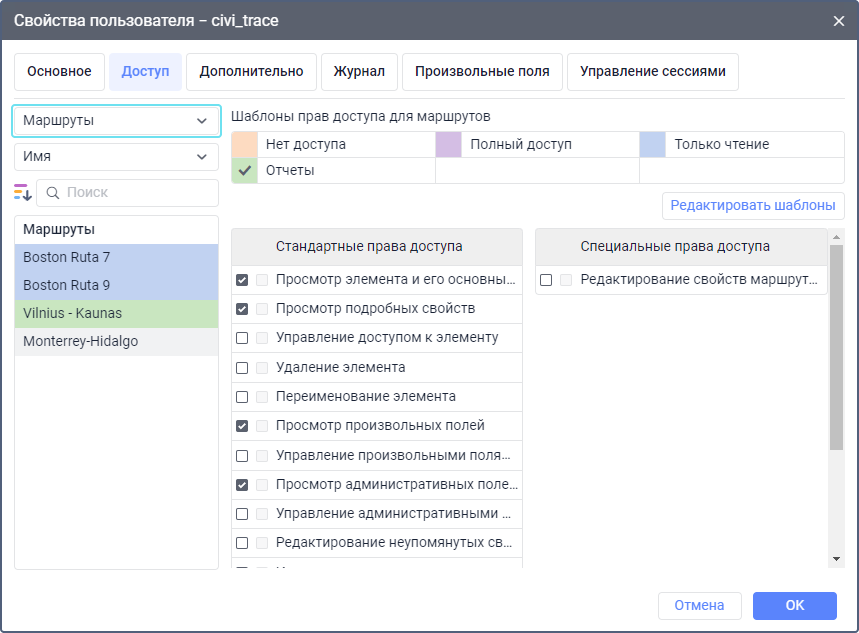Viewport: 859px width, 633px height.
Task: Open the Произвольные поля tab
Action: [x=482, y=72]
